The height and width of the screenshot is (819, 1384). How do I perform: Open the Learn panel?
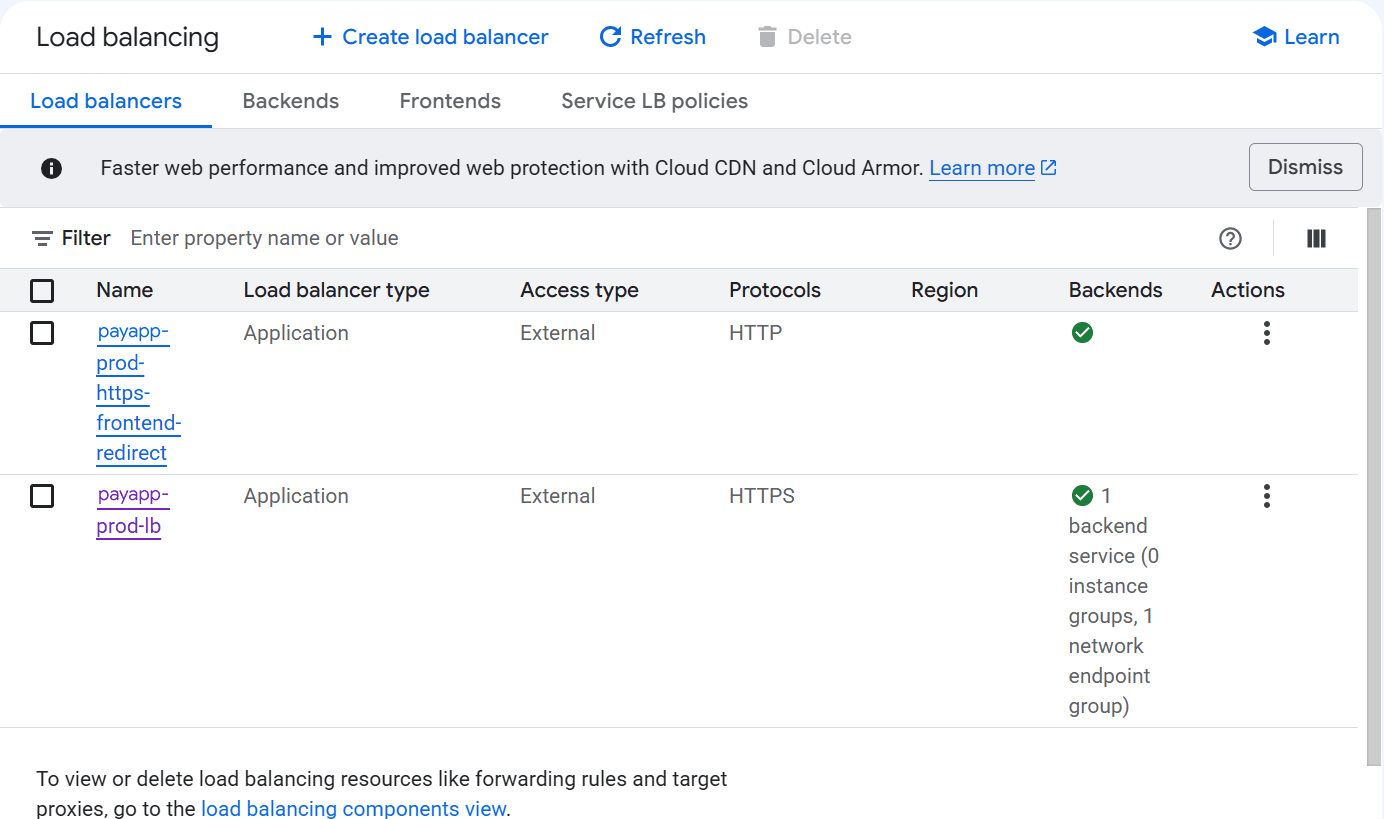pyautogui.click(x=1296, y=37)
